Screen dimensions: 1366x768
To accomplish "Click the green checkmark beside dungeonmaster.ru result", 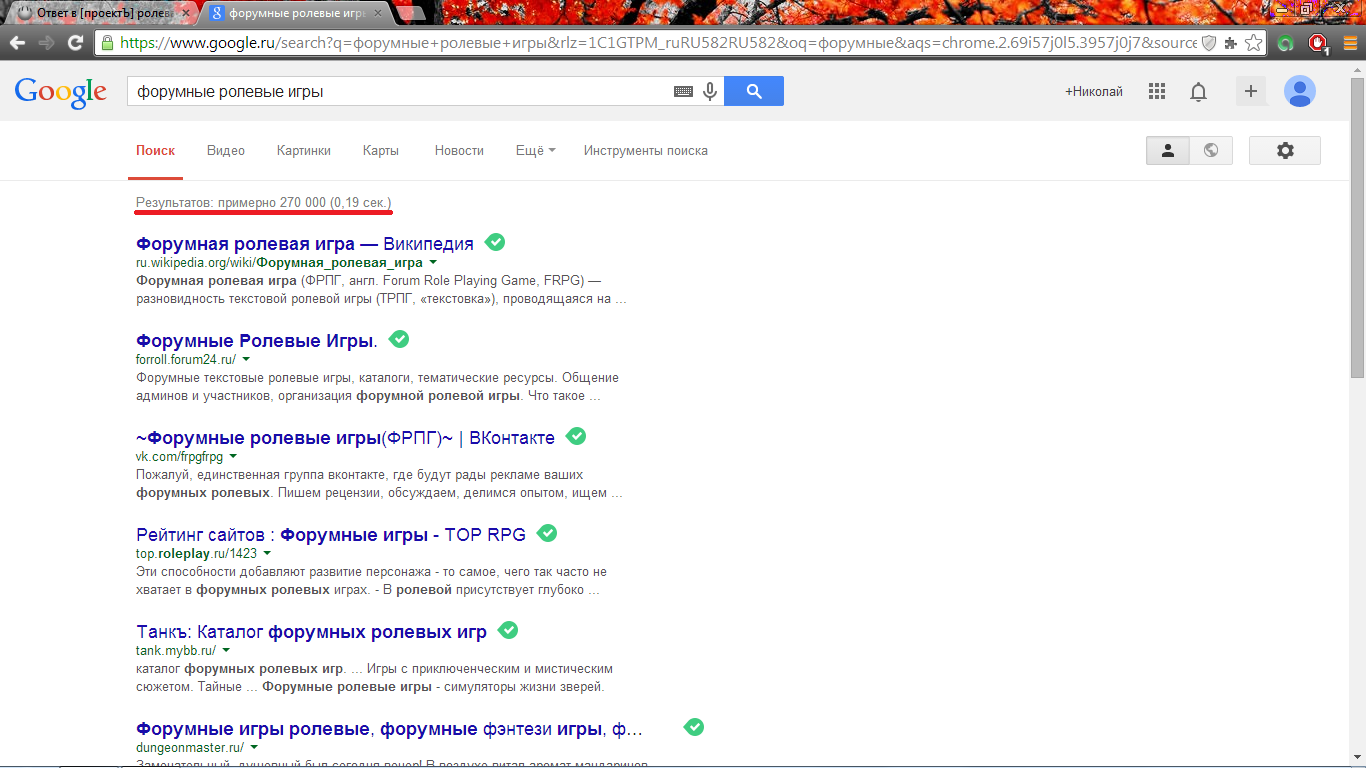I will 694,727.
